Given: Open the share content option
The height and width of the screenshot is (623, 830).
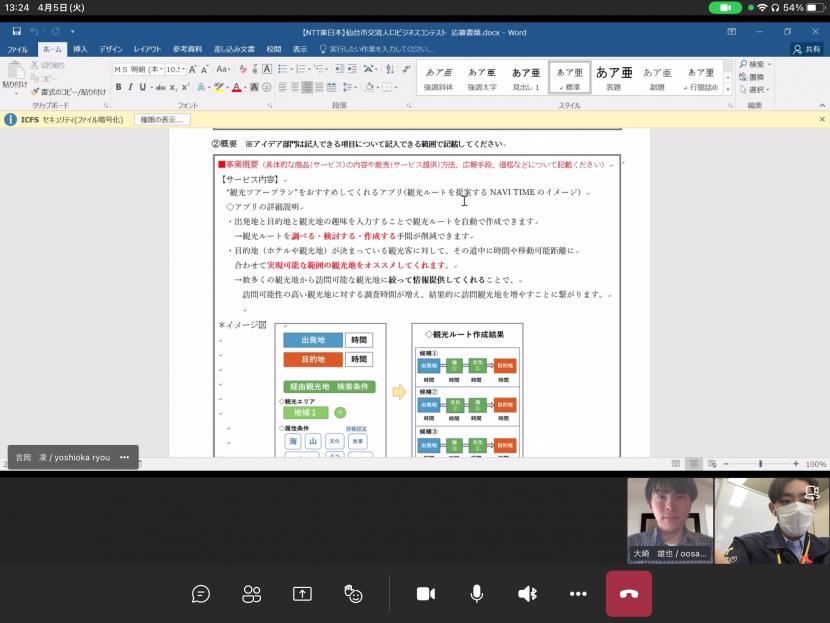Looking at the screenshot, I should [302, 594].
